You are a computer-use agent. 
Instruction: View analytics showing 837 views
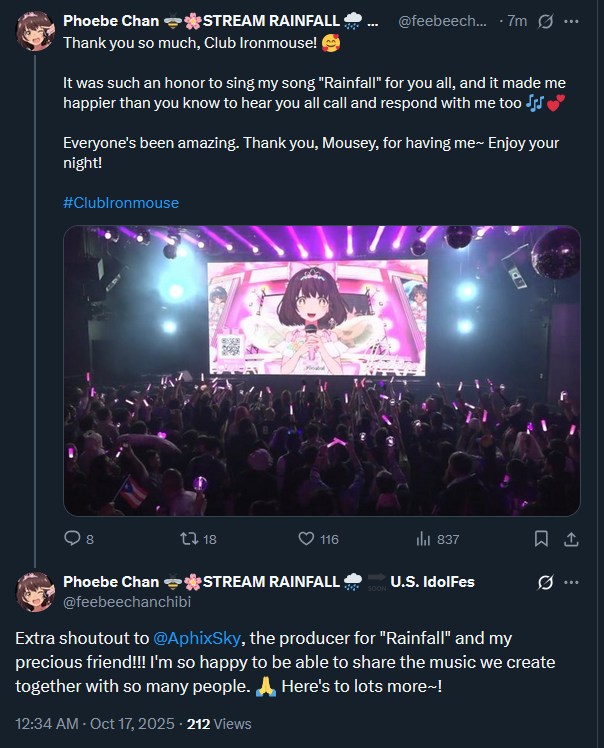[x=424, y=539]
